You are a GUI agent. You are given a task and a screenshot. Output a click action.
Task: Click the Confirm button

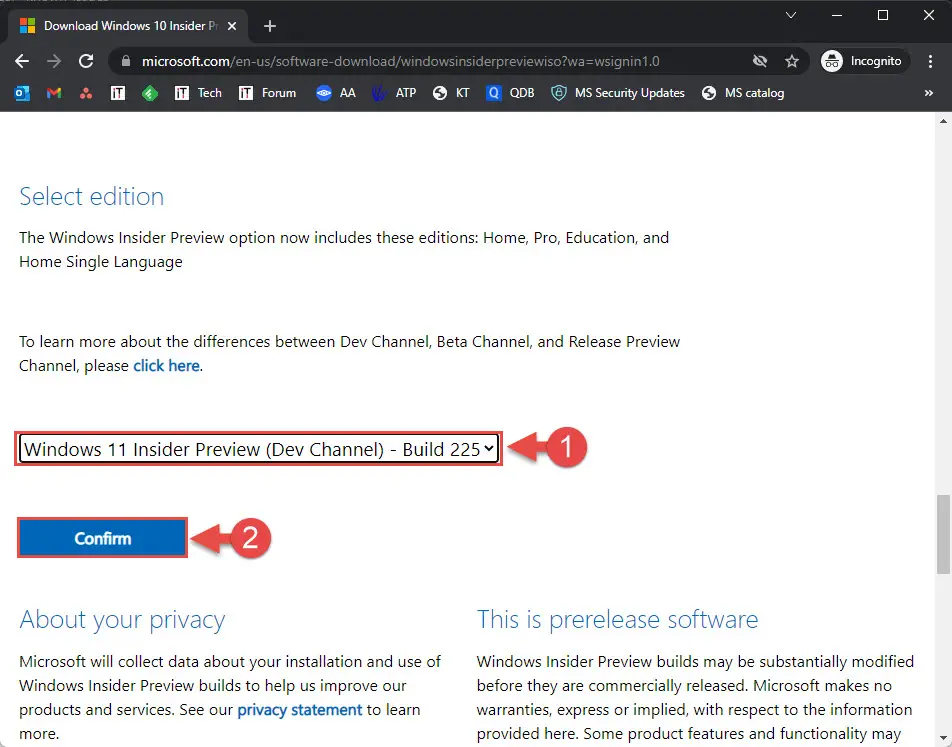pyautogui.click(x=102, y=538)
